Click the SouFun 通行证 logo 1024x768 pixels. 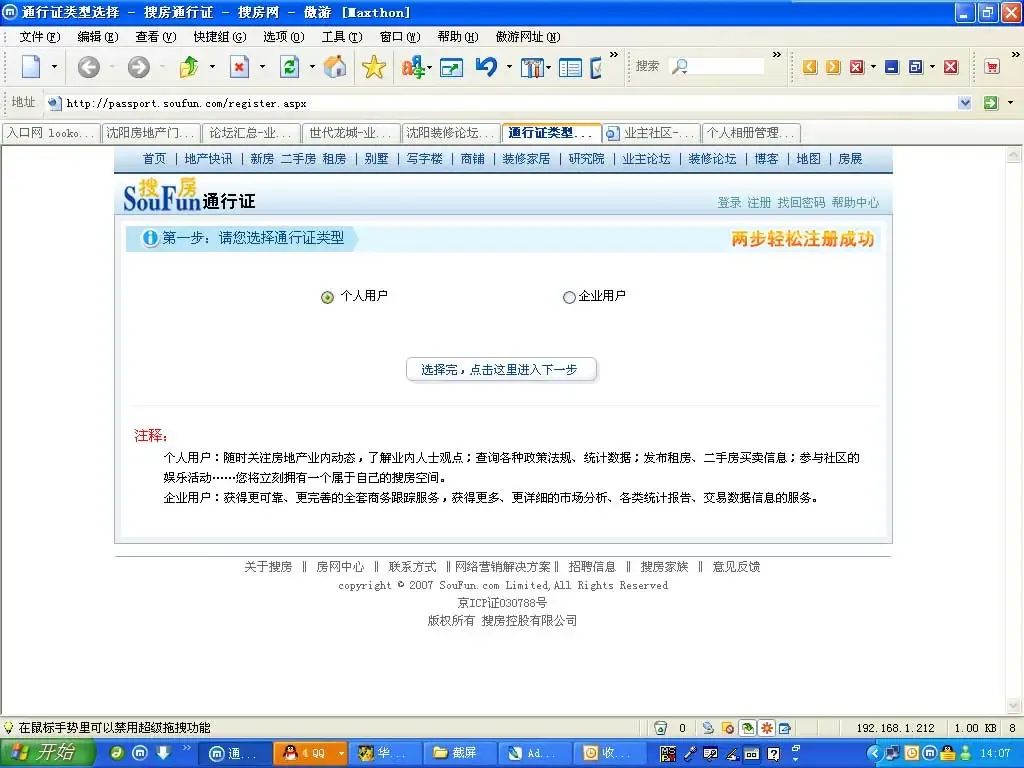(x=189, y=196)
